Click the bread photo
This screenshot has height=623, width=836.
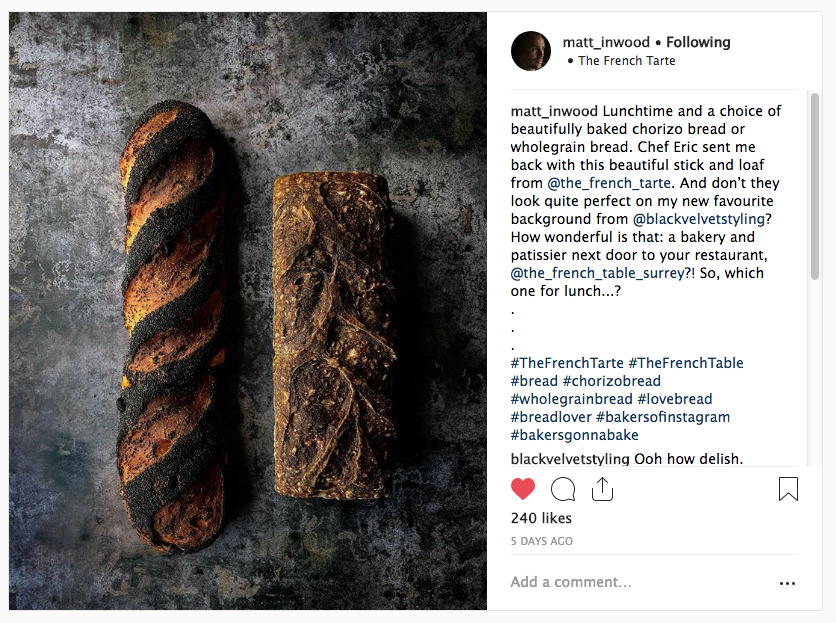248,311
